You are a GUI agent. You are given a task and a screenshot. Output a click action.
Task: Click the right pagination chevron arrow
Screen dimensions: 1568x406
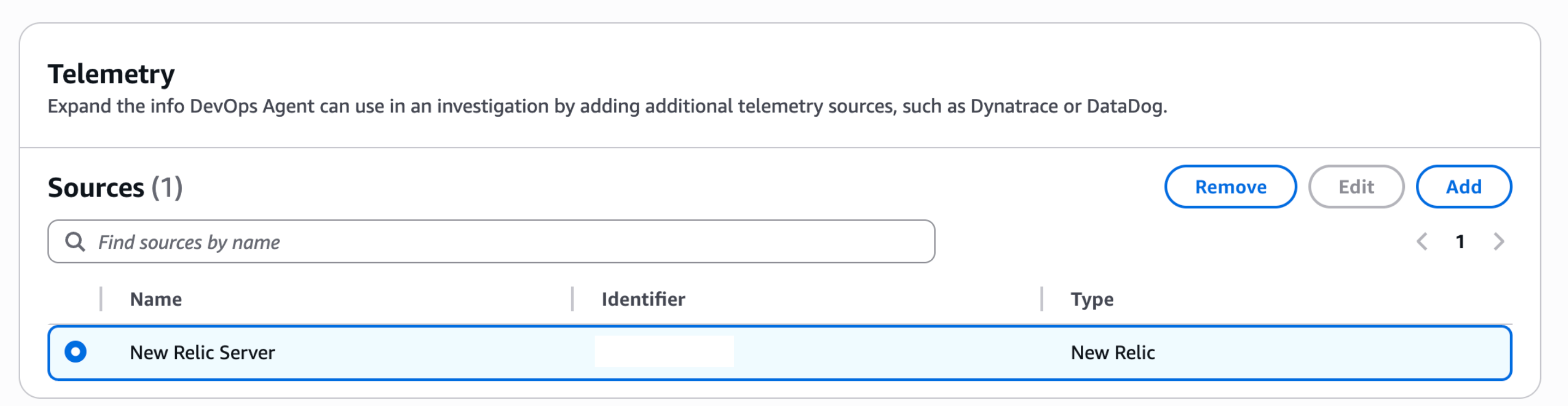1499,241
